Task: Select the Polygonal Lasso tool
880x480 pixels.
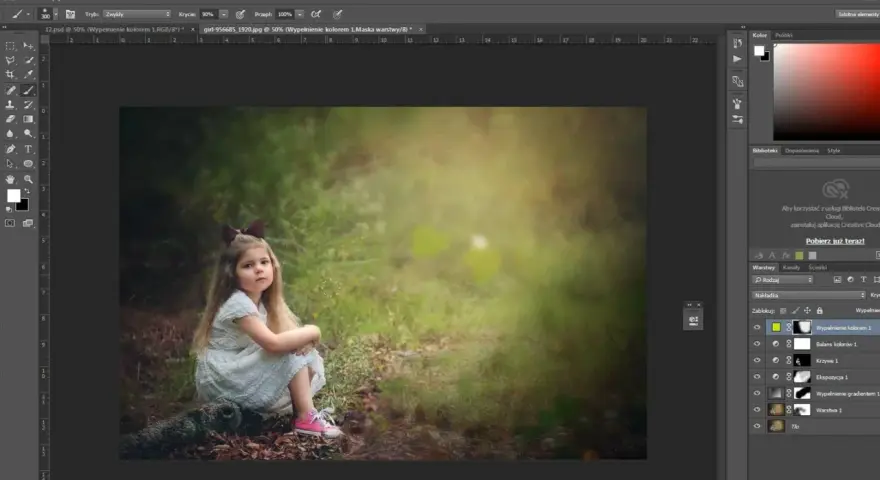Action: (x=10, y=60)
